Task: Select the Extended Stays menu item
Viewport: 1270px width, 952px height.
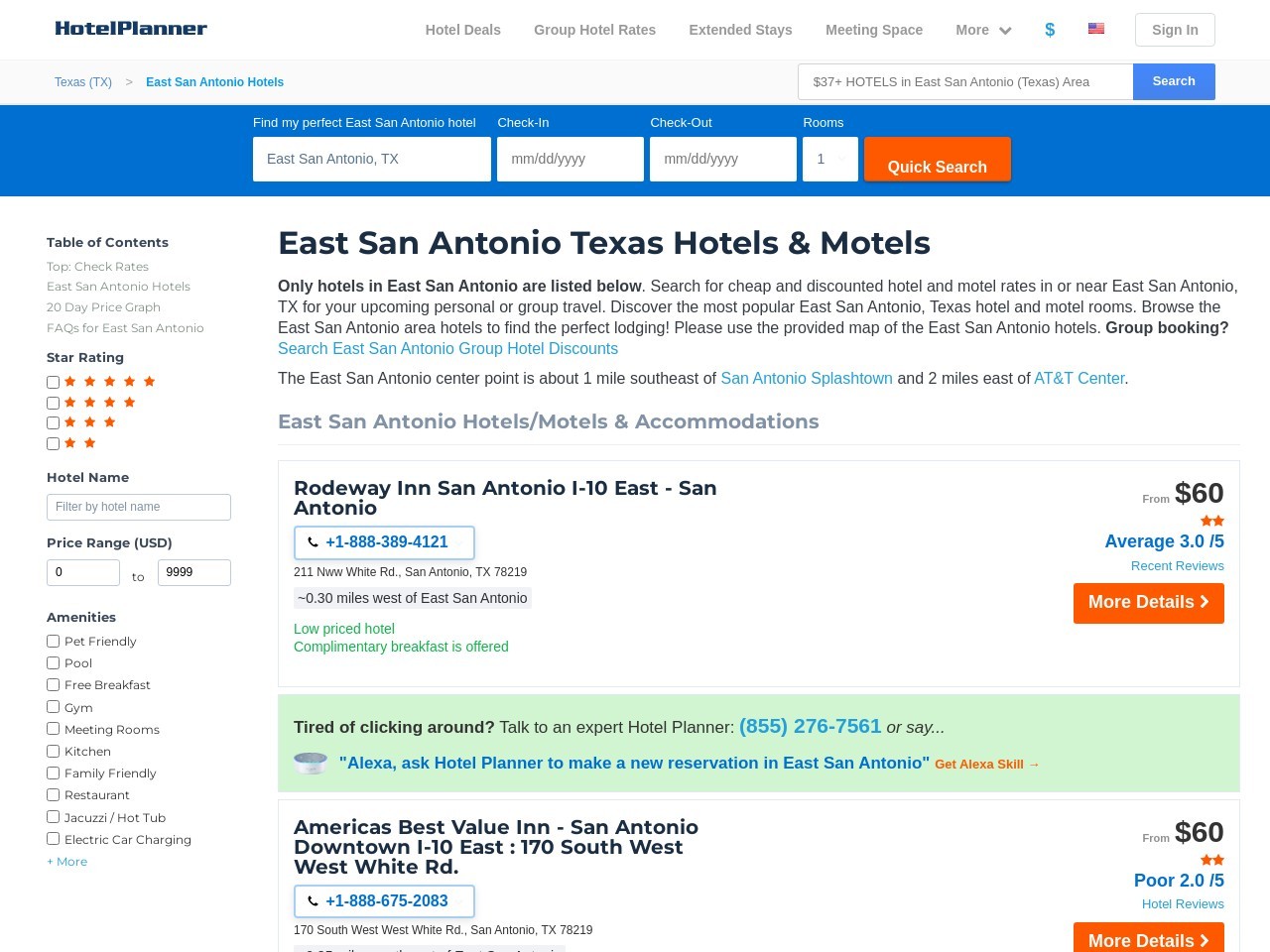Action: point(740,30)
